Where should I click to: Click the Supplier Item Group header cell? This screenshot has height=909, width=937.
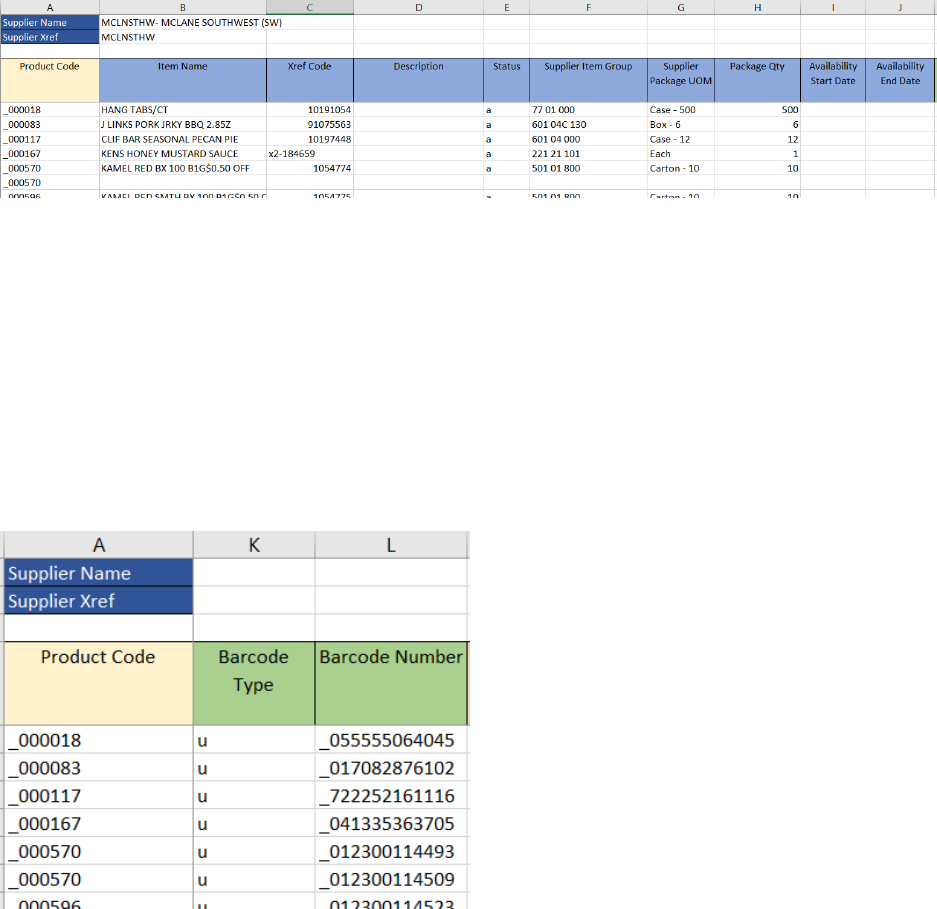pos(588,80)
